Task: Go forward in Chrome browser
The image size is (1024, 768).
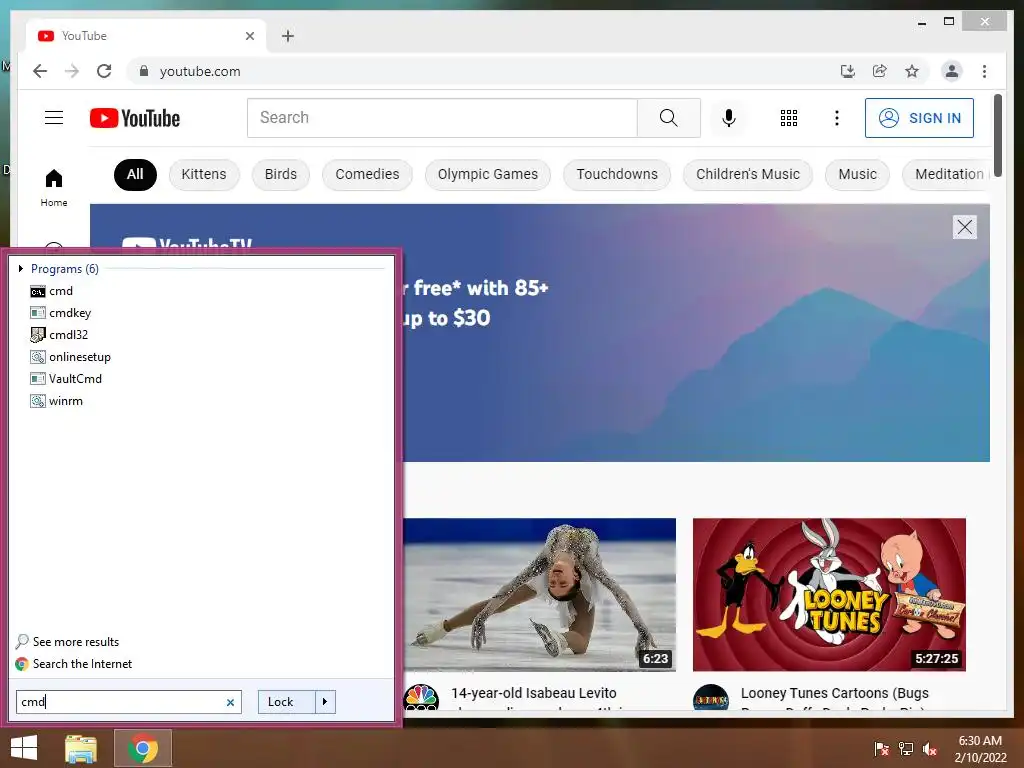Action: point(72,71)
